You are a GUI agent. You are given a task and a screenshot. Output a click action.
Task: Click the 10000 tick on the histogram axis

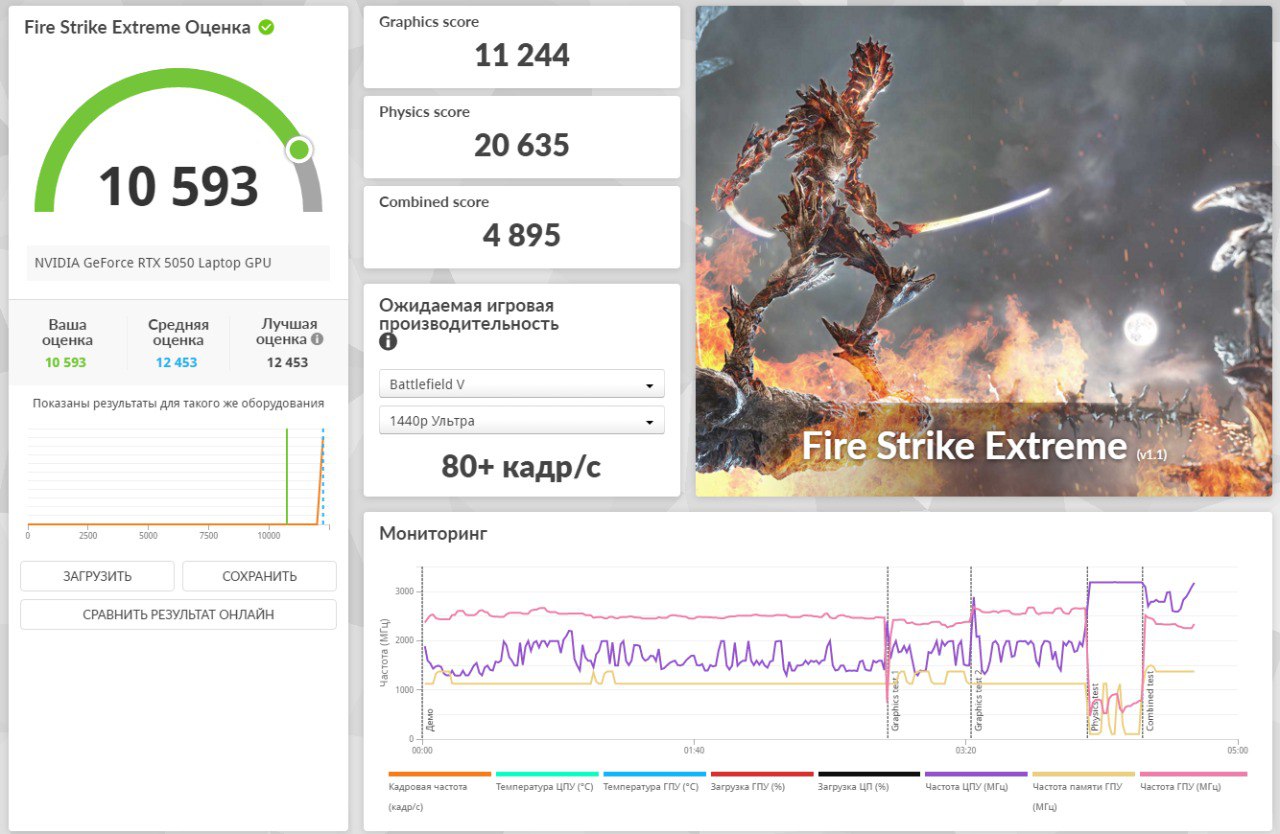click(x=269, y=536)
